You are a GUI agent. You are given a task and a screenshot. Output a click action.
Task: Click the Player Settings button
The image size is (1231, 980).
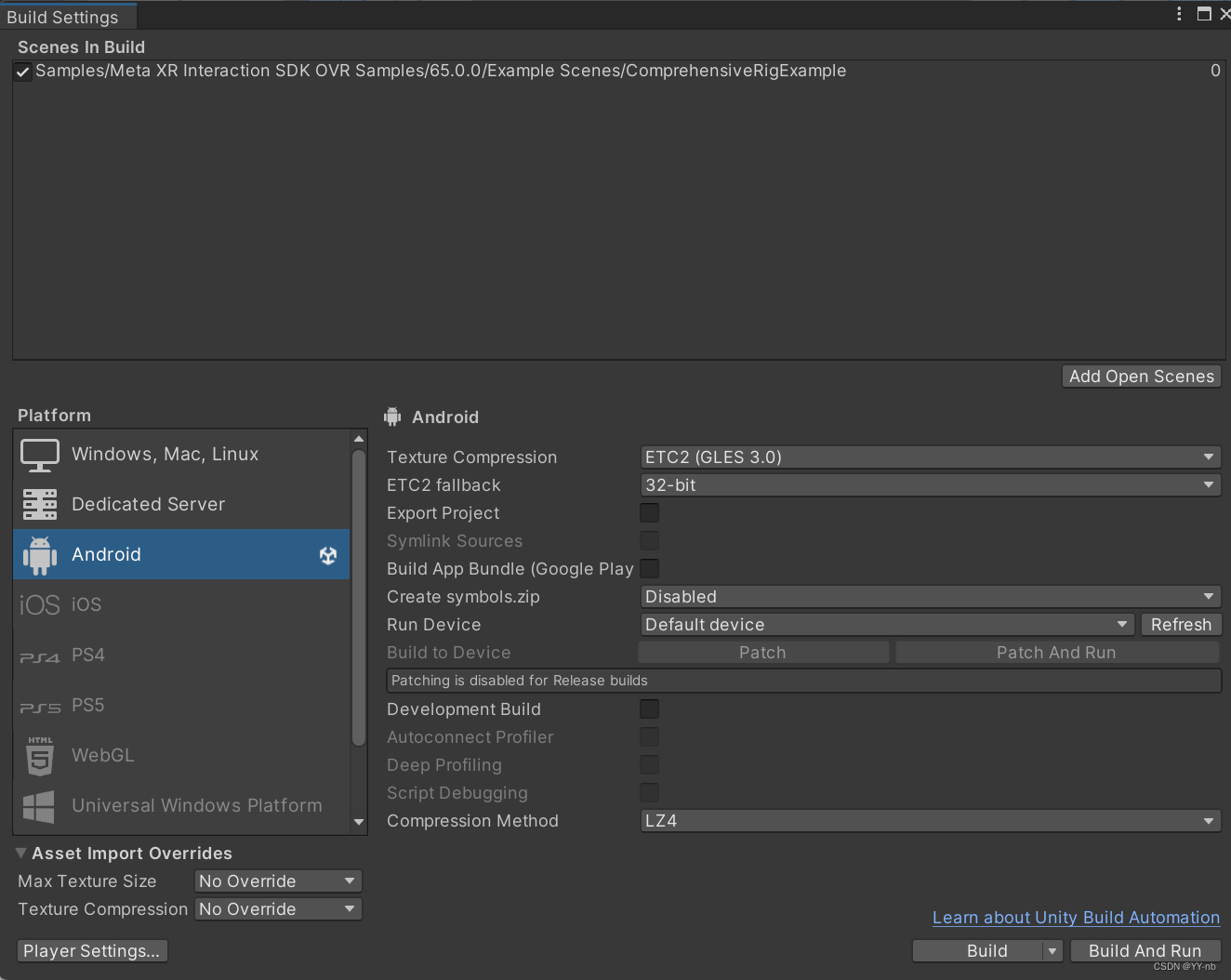[x=91, y=950]
